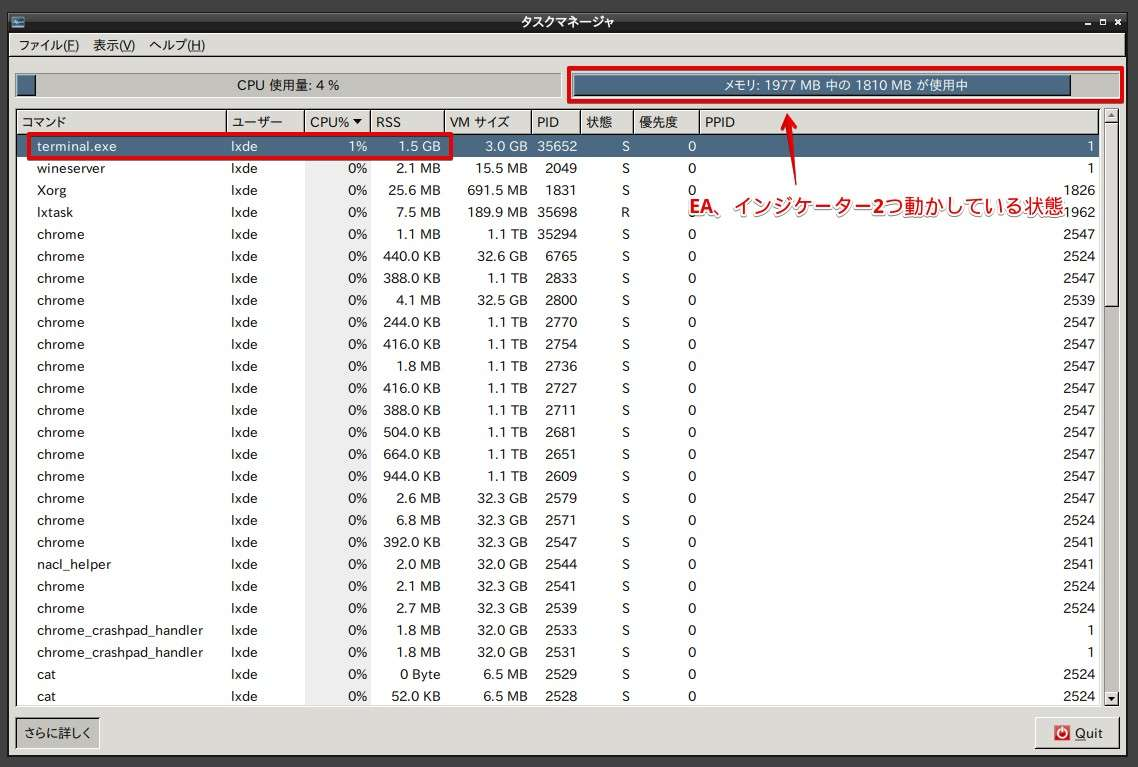Sort by the 状態 column header
This screenshot has width=1138, height=767.
tap(607, 122)
